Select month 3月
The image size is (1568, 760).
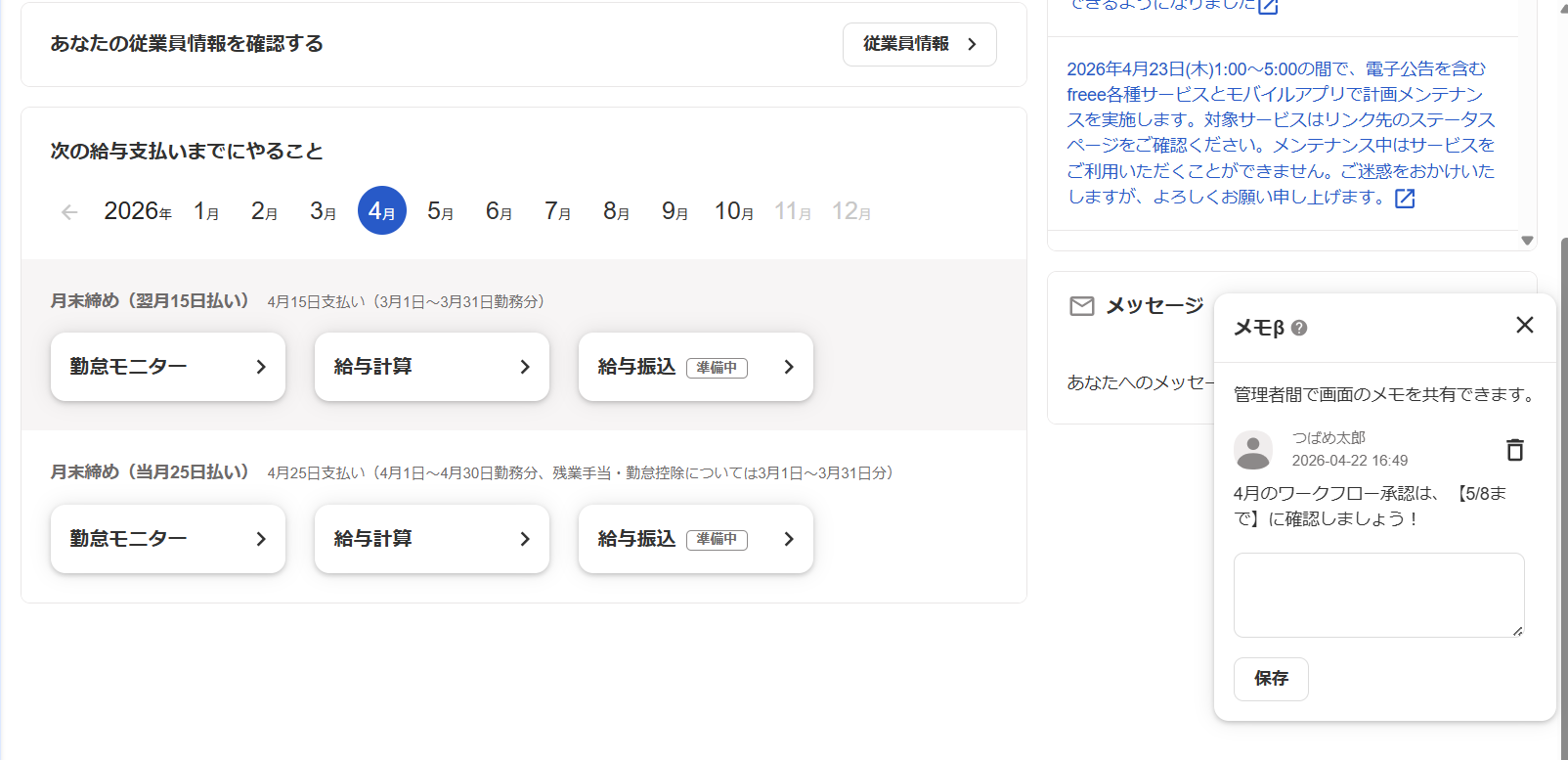(x=324, y=211)
